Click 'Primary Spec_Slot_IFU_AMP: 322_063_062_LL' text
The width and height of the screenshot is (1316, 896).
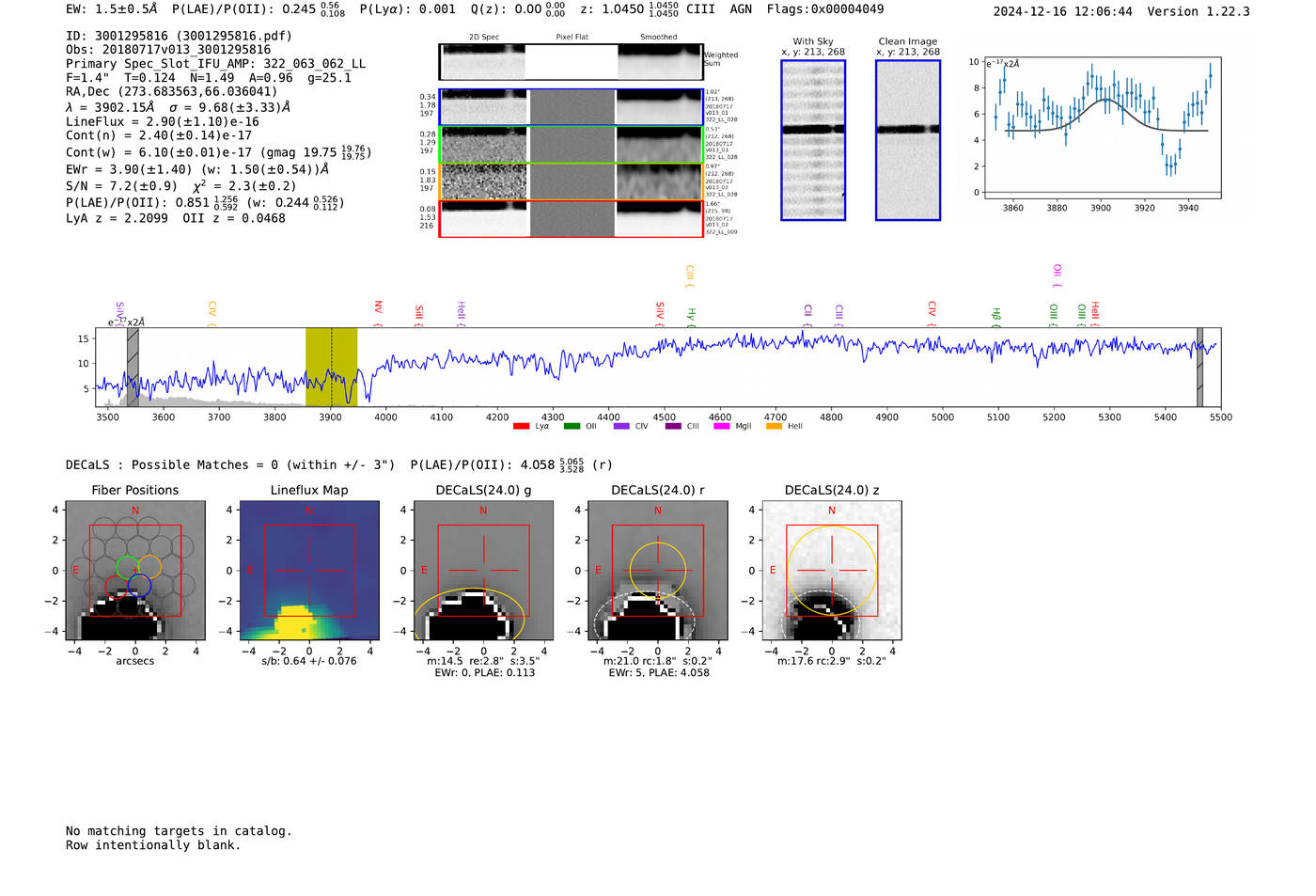215,64
